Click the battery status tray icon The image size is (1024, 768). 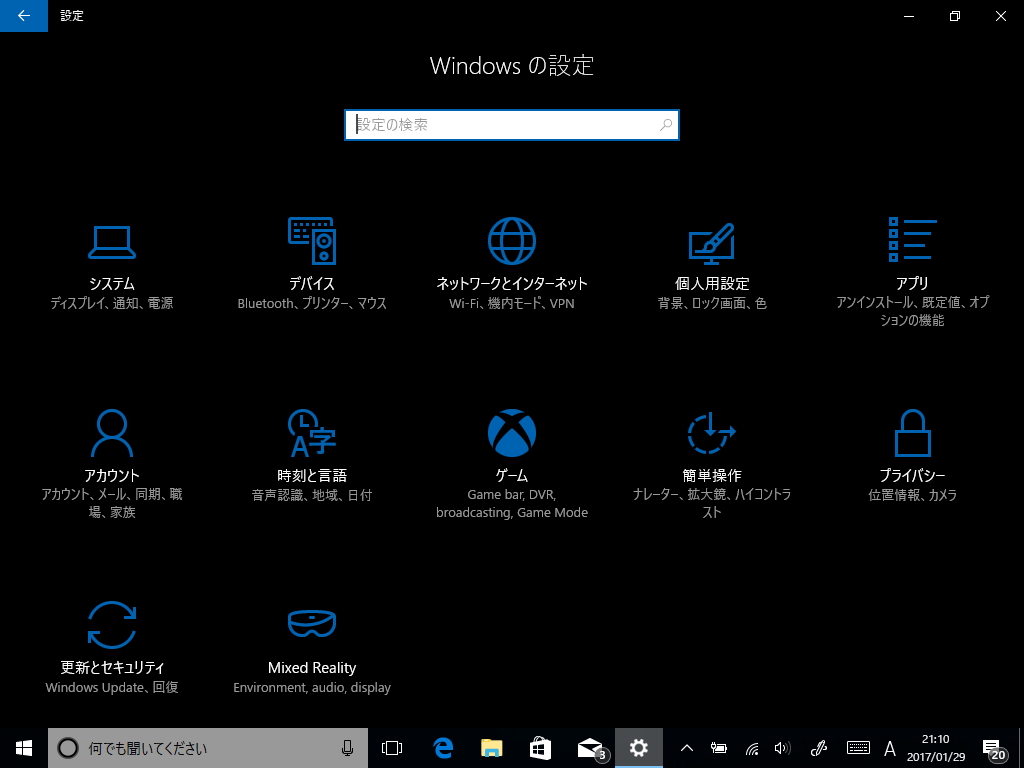[719, 748]
